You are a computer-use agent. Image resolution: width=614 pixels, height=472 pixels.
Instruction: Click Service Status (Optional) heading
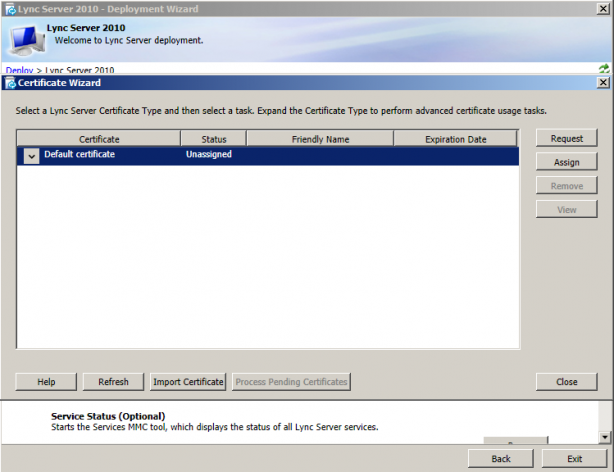[x=108, y=416]
